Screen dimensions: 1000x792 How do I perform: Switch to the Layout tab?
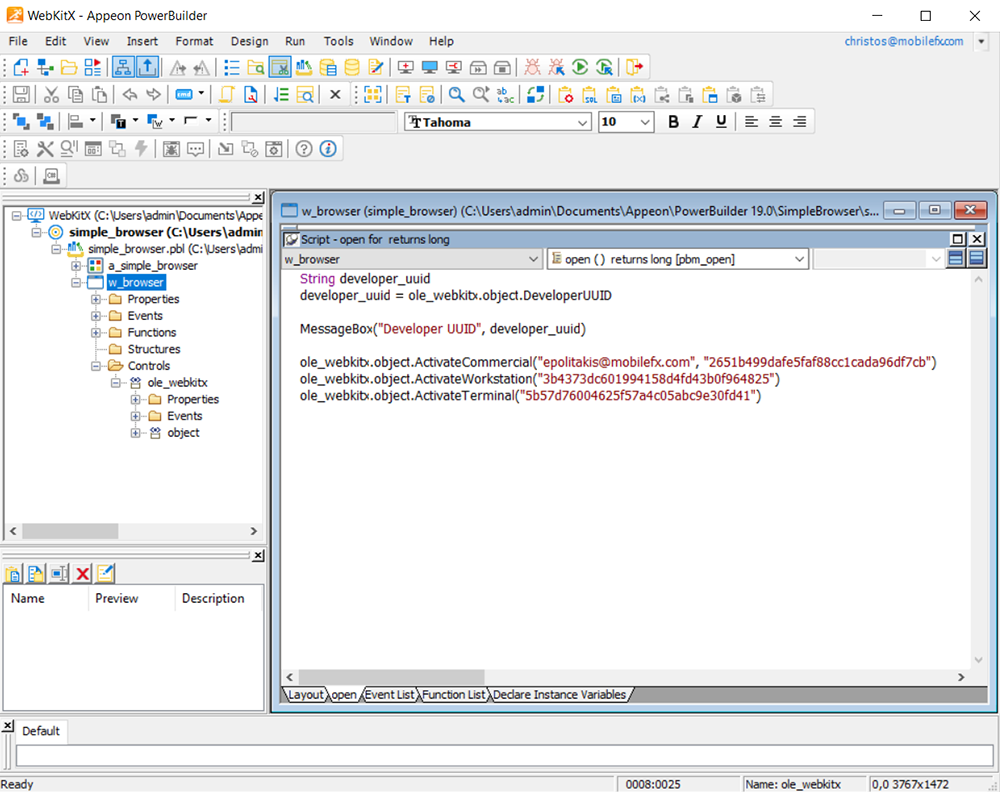tap(305, 694)
